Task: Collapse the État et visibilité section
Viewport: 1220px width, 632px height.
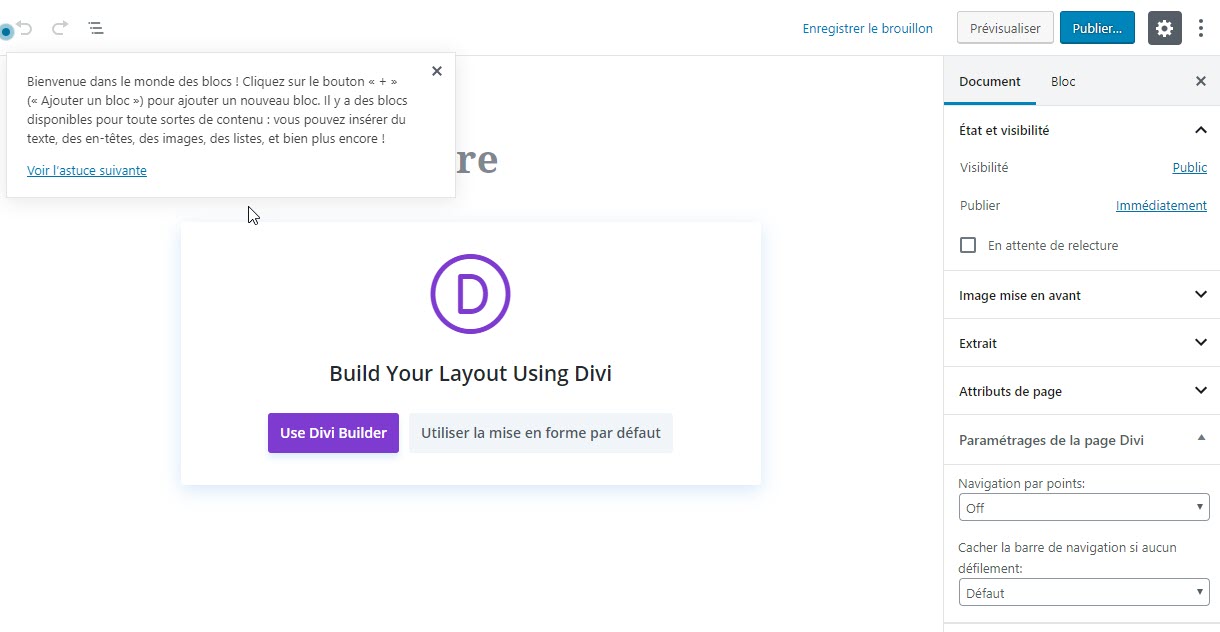Action: (x=1201, y=130)
